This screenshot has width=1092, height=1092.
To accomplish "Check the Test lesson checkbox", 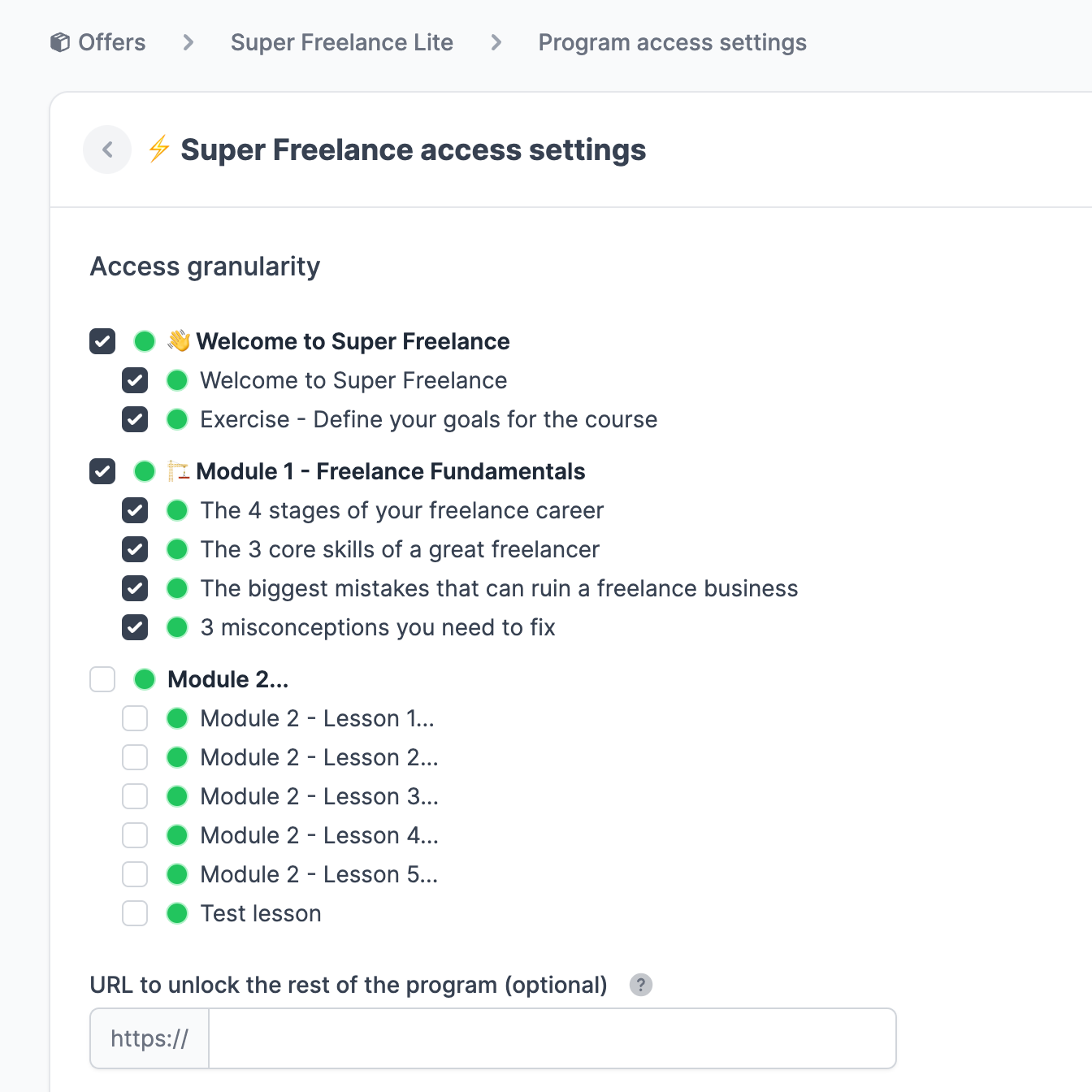I will [x=135, y=913].
